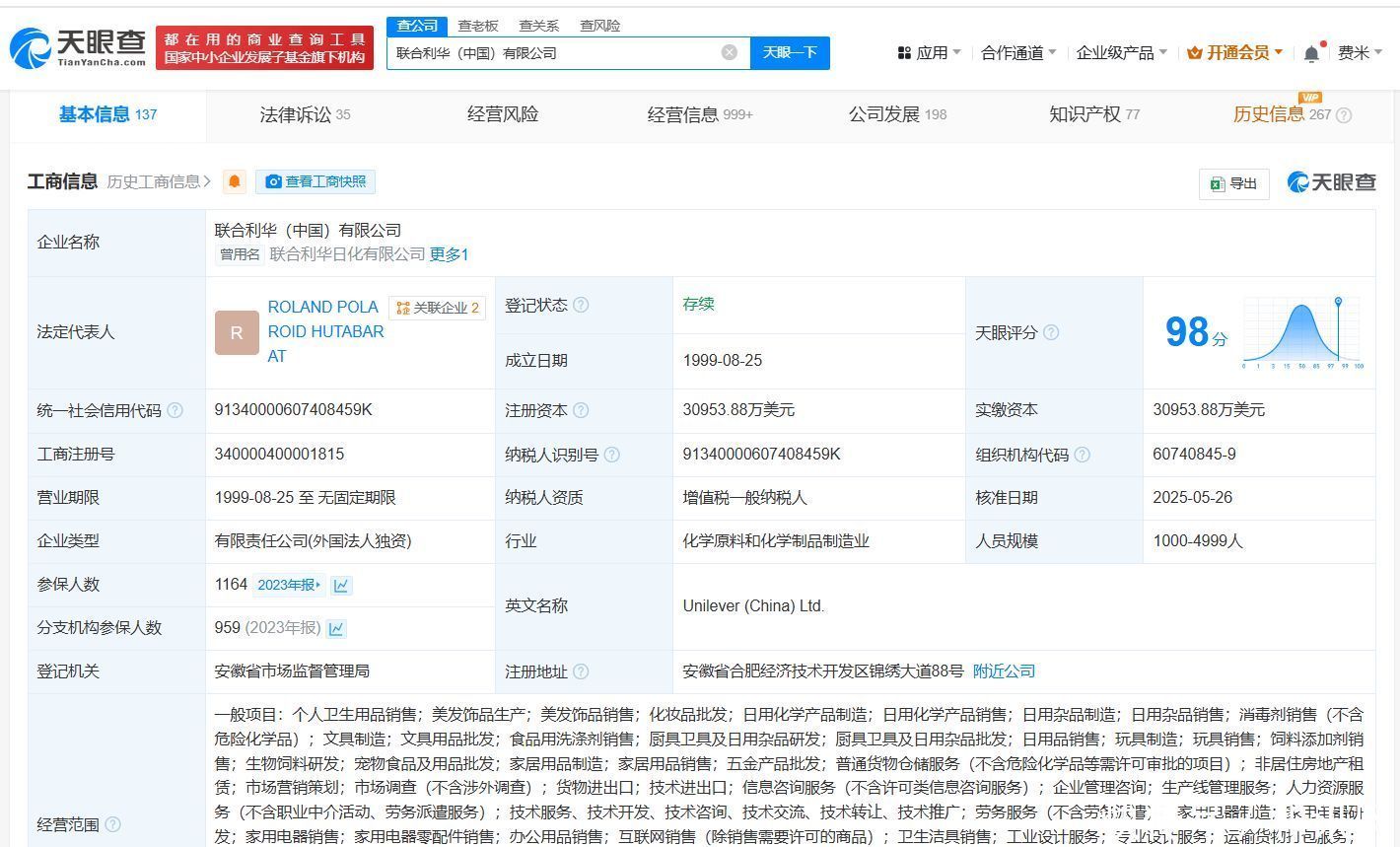Open help icon next to 注册地址
Image resolution: width=1400 pixels, height=847 pixels.
[x=581, y=671]
